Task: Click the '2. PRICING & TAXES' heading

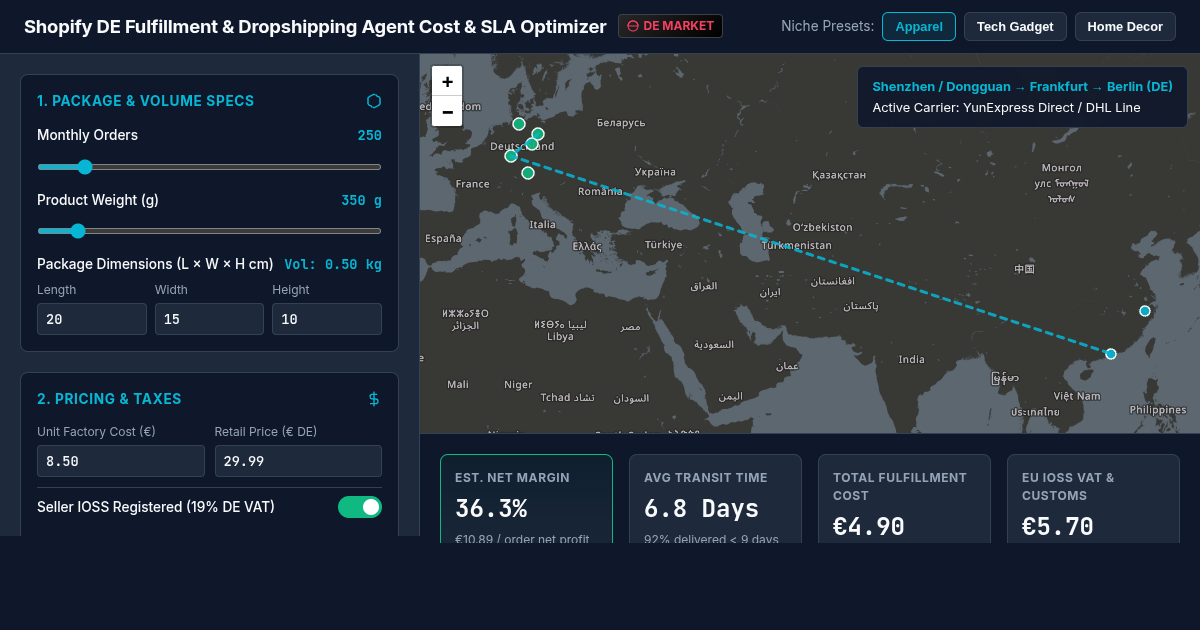Action: [109, 399]
